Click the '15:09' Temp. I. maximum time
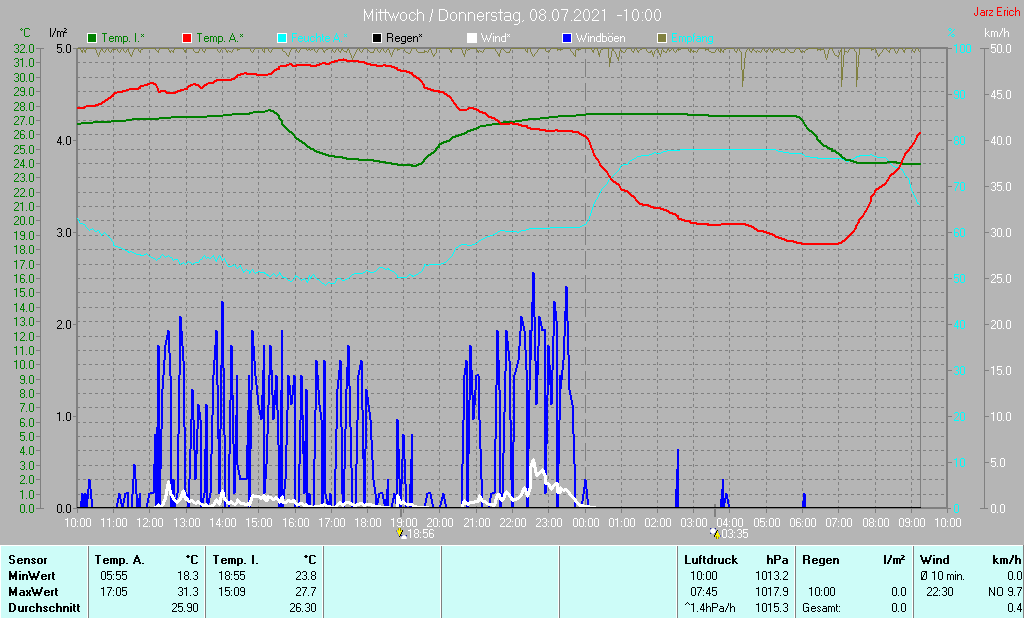 pos(232,592)
